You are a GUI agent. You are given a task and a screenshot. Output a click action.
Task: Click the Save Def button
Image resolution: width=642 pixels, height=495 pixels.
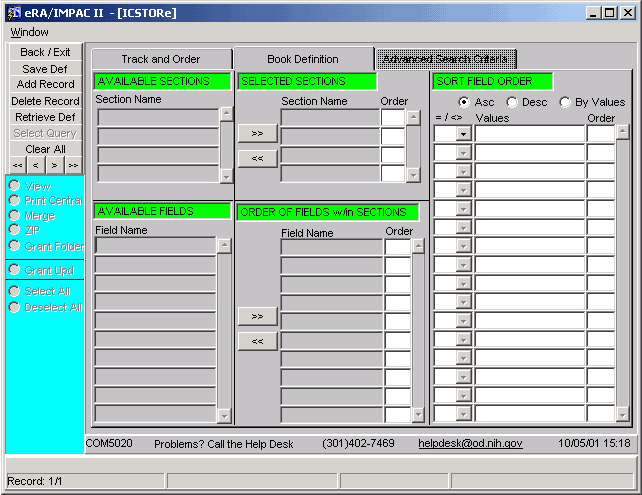(x=45, y=69)
